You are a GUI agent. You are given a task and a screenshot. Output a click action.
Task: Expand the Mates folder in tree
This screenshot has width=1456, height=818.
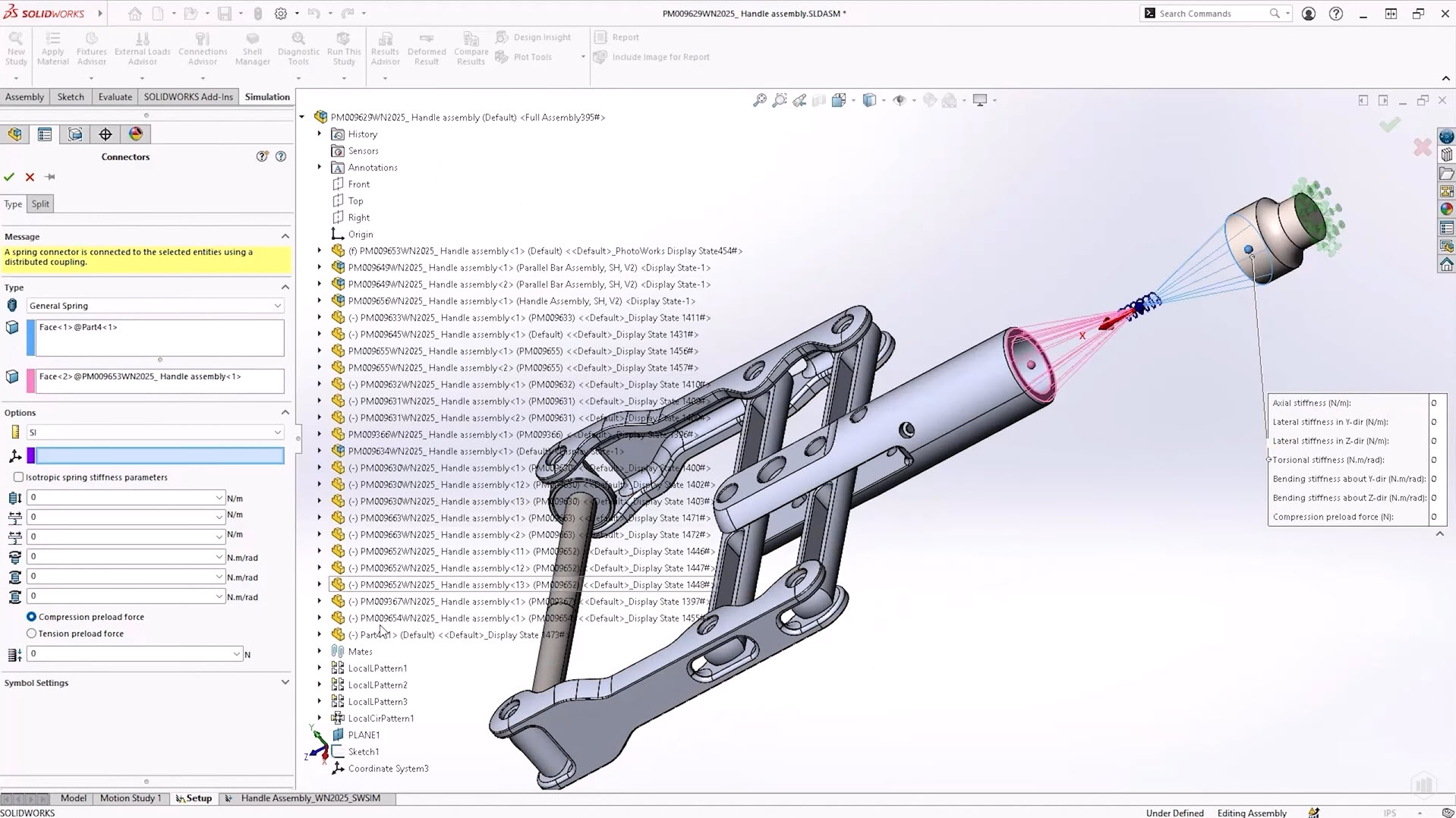(x=320, y=651)
